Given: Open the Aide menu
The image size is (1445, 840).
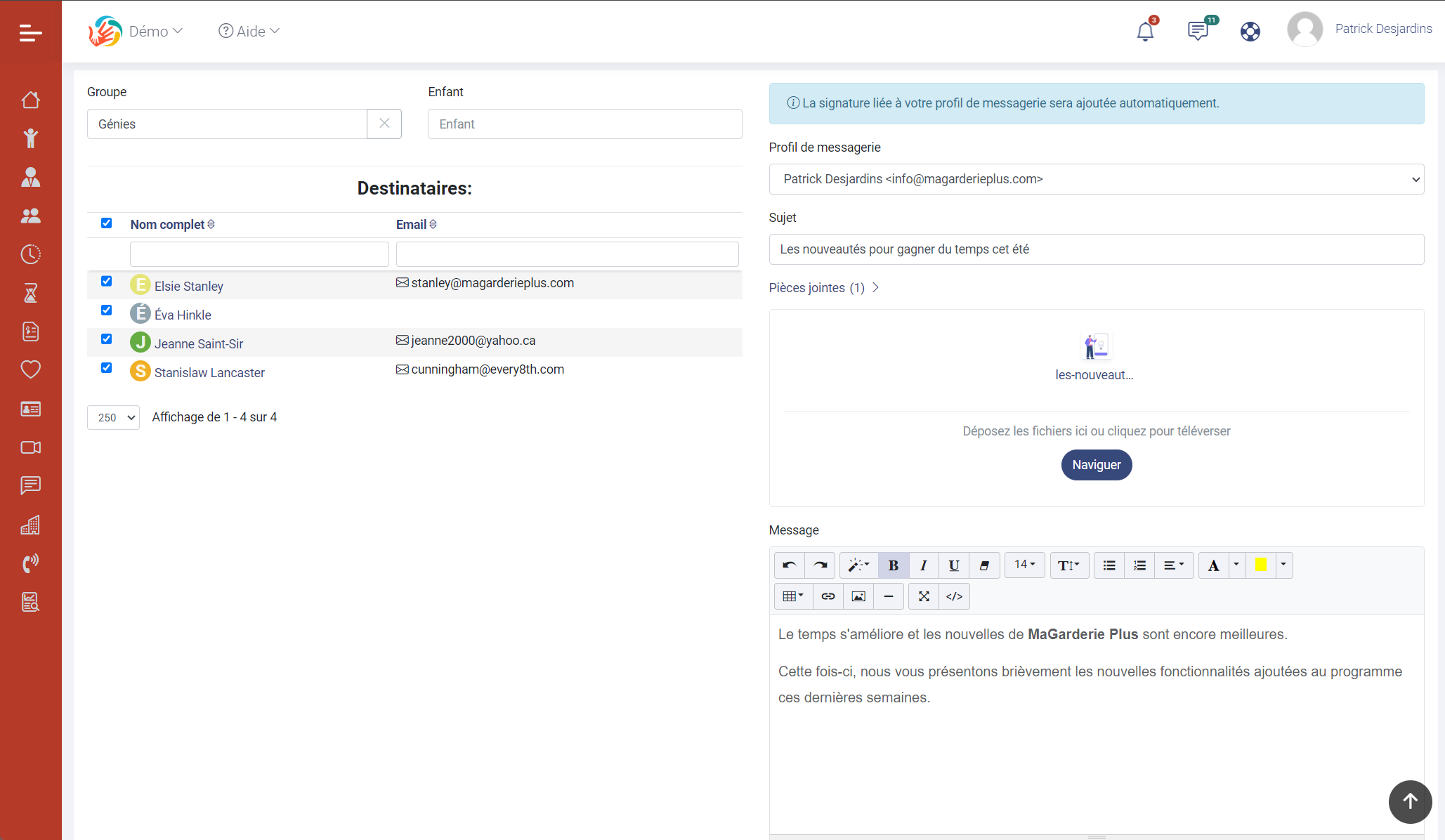Looking at the screenshot, I should 249,32.
